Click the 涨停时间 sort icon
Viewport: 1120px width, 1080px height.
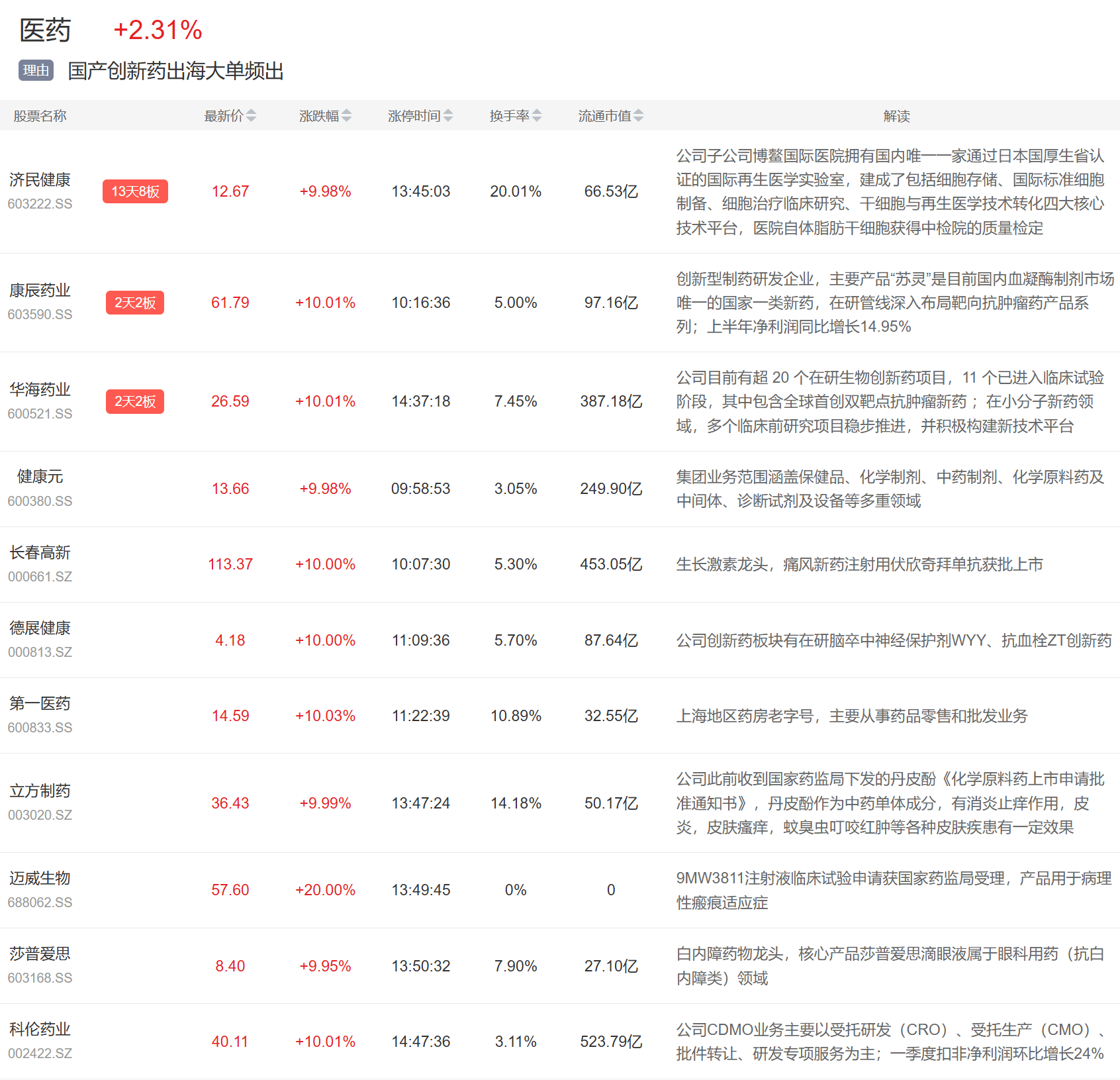tap(449, 115)
